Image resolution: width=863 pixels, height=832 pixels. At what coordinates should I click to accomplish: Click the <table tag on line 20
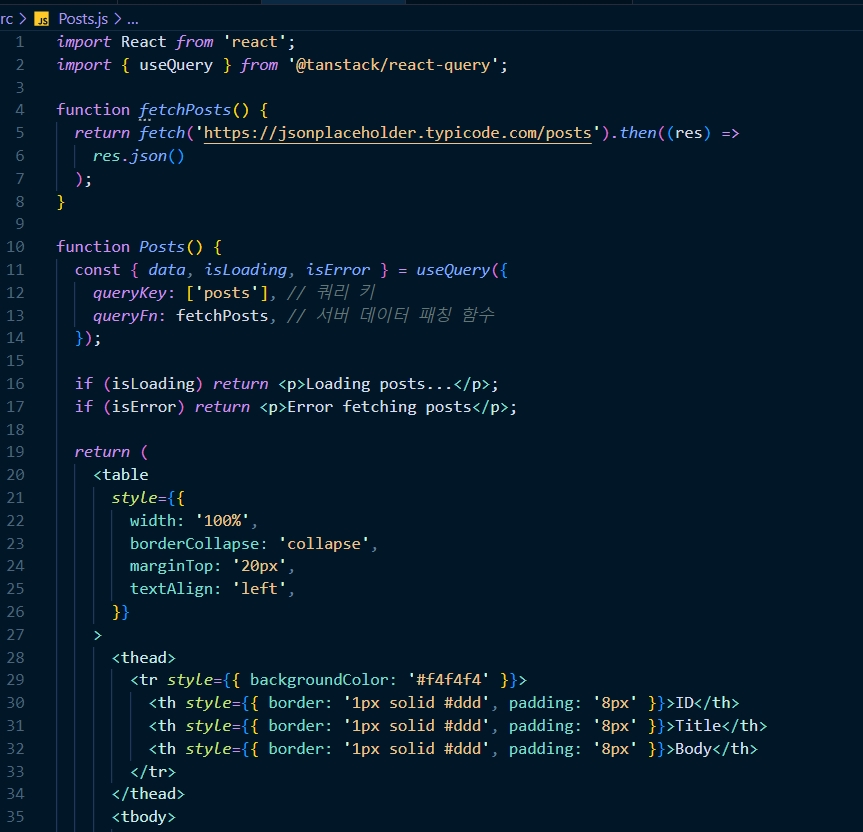click(121, 475)
